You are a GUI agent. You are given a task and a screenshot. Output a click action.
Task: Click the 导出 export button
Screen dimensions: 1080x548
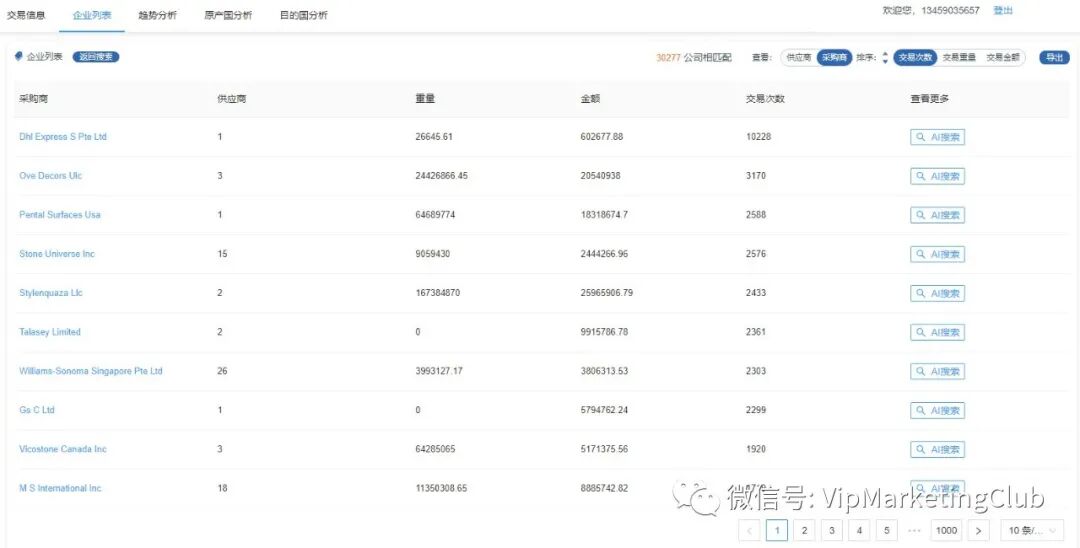[x=1054, y=58]
